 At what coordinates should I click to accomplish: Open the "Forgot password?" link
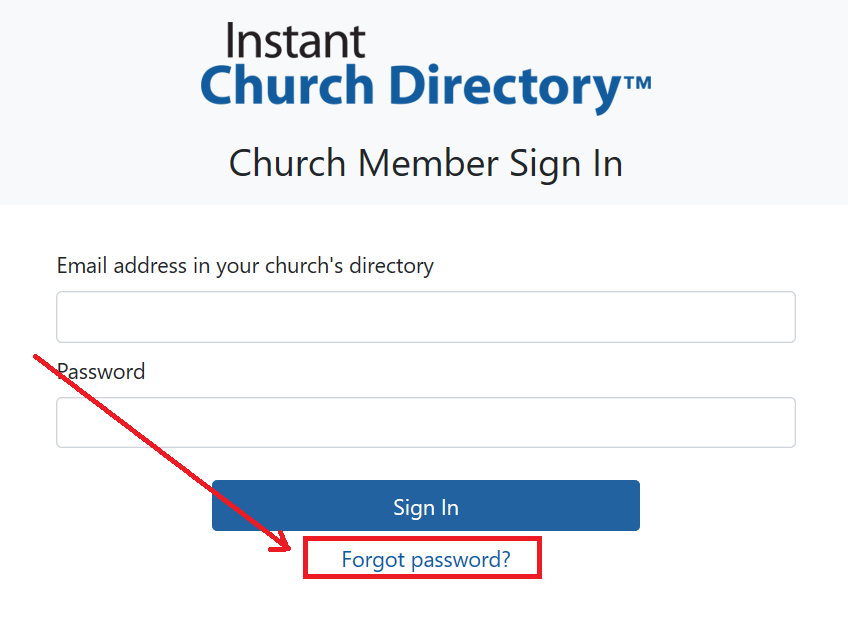tap(426, 559)
